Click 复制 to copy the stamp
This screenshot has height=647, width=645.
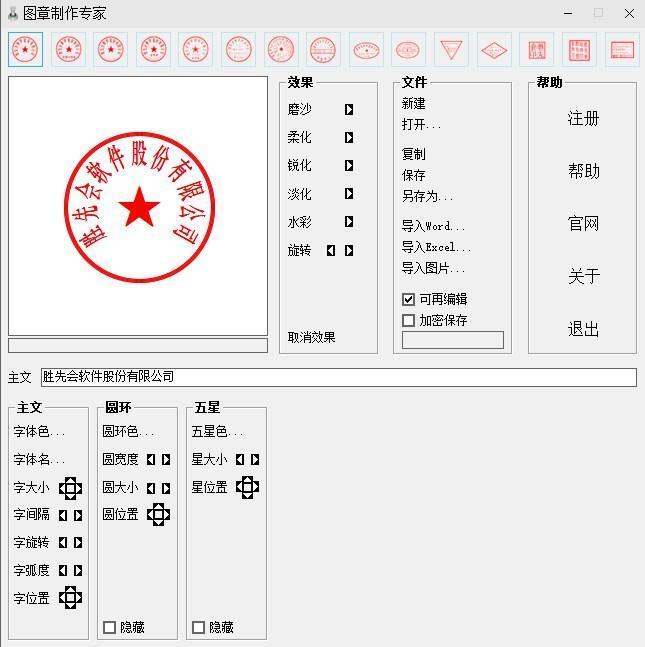[413, 154]
